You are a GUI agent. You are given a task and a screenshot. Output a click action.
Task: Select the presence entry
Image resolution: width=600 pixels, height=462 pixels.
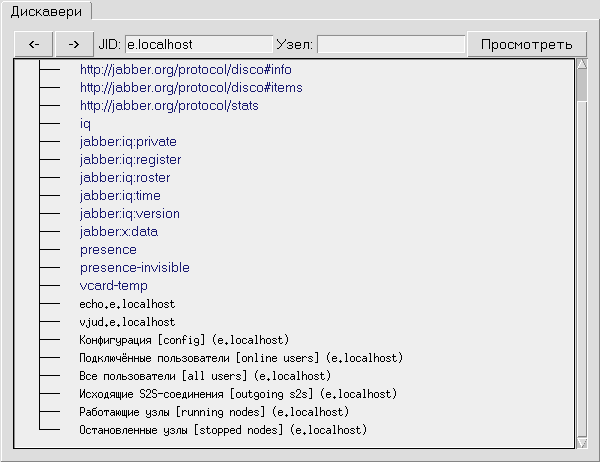108,250
